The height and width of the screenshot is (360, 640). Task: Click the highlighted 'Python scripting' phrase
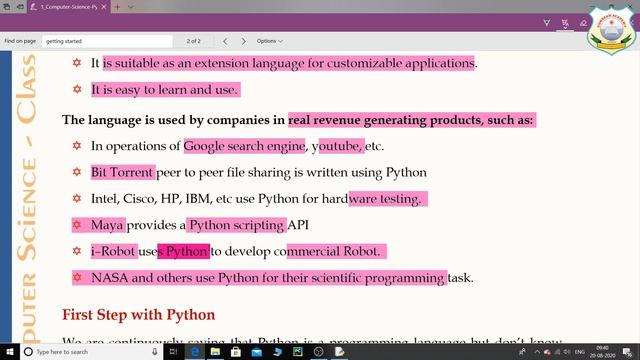[x=237, y=225]
